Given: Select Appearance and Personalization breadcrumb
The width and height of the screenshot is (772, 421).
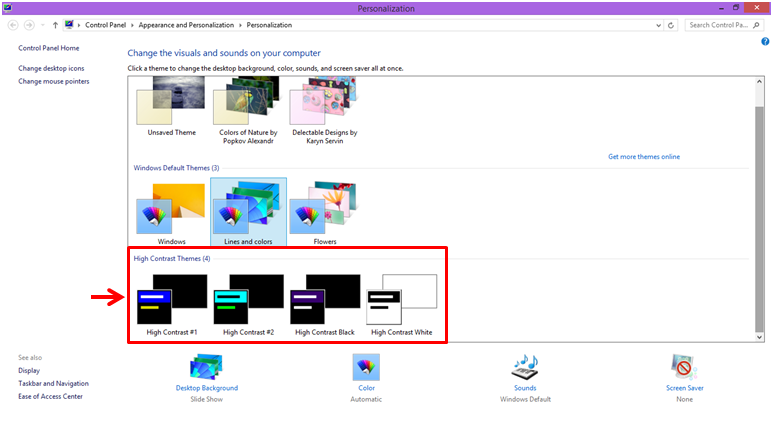Looking at the screenshot, I should coord(186,25).
